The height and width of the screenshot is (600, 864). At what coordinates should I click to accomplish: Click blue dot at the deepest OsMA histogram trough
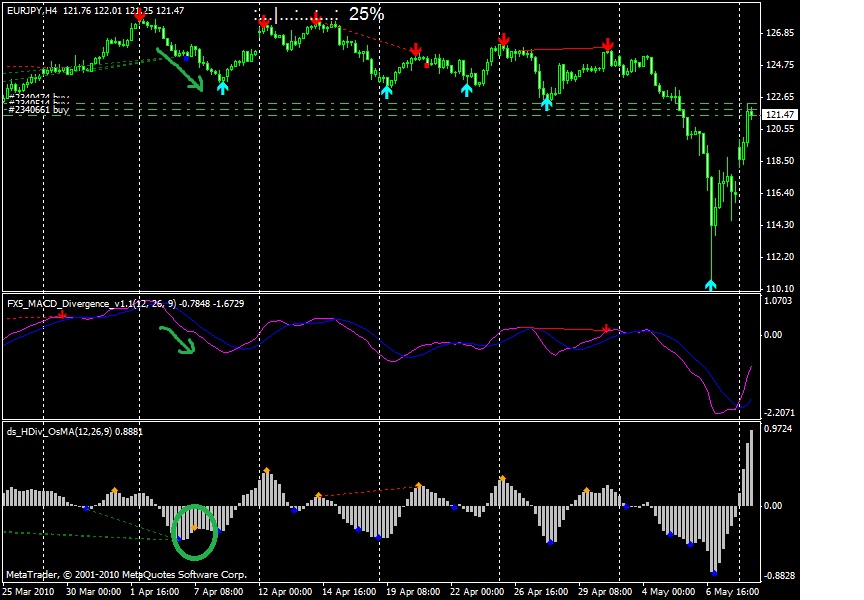(x=714, y=572)
